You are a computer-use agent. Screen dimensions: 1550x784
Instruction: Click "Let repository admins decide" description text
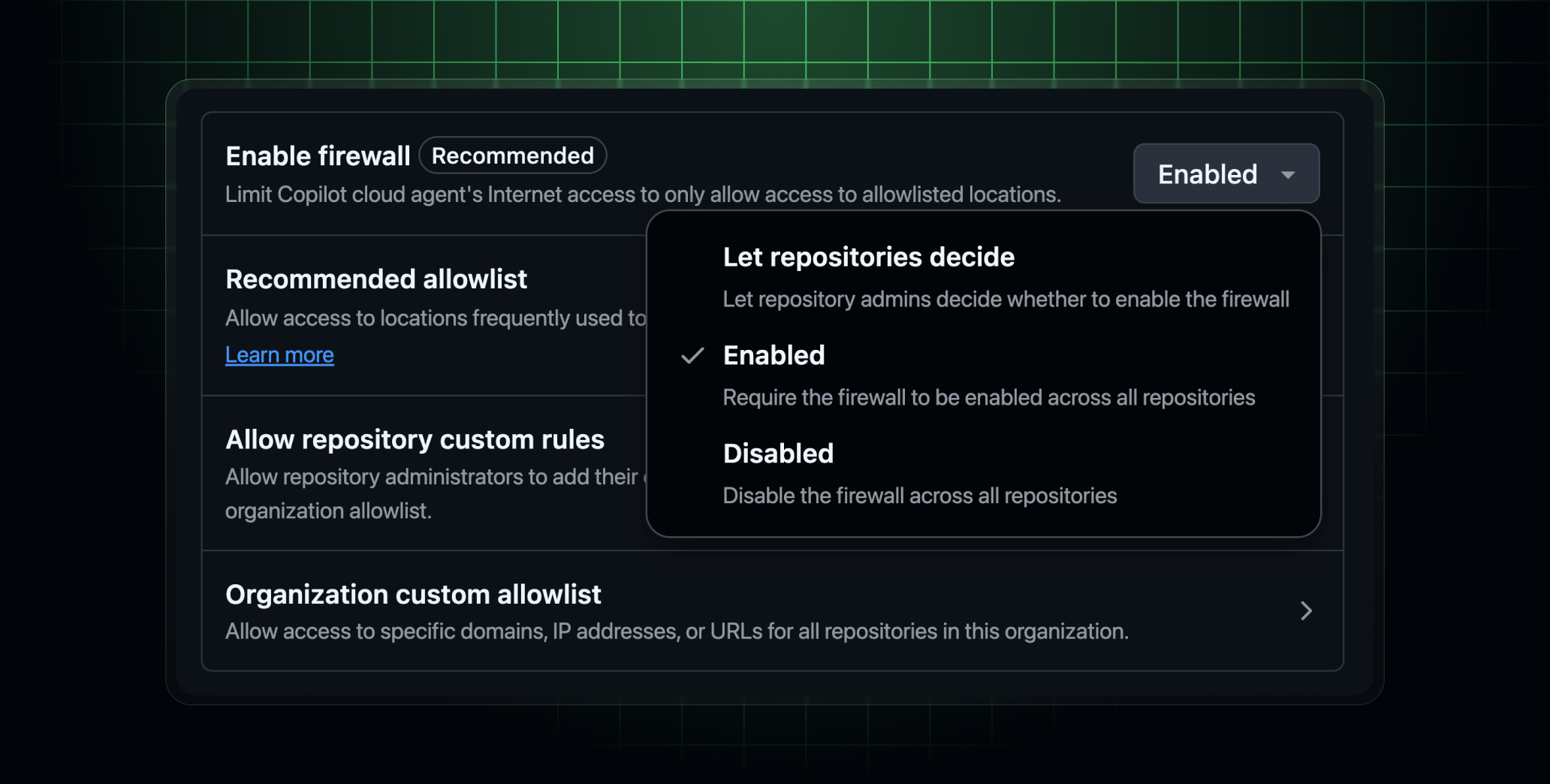pyautogui.click(x=1006, y=300)
